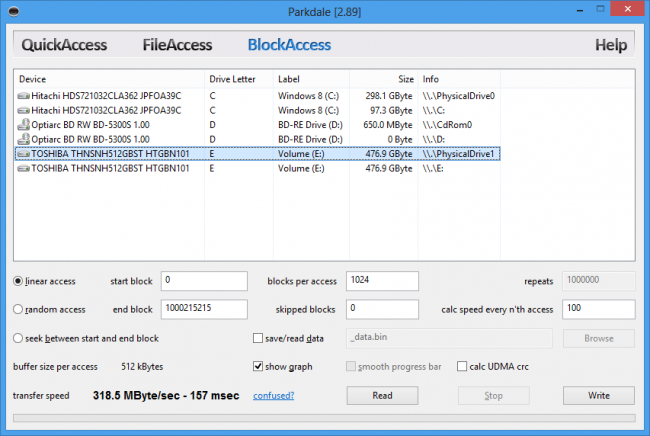Enable the save/read data checkbox
The image size is (650, 436).
coord(259,338)
